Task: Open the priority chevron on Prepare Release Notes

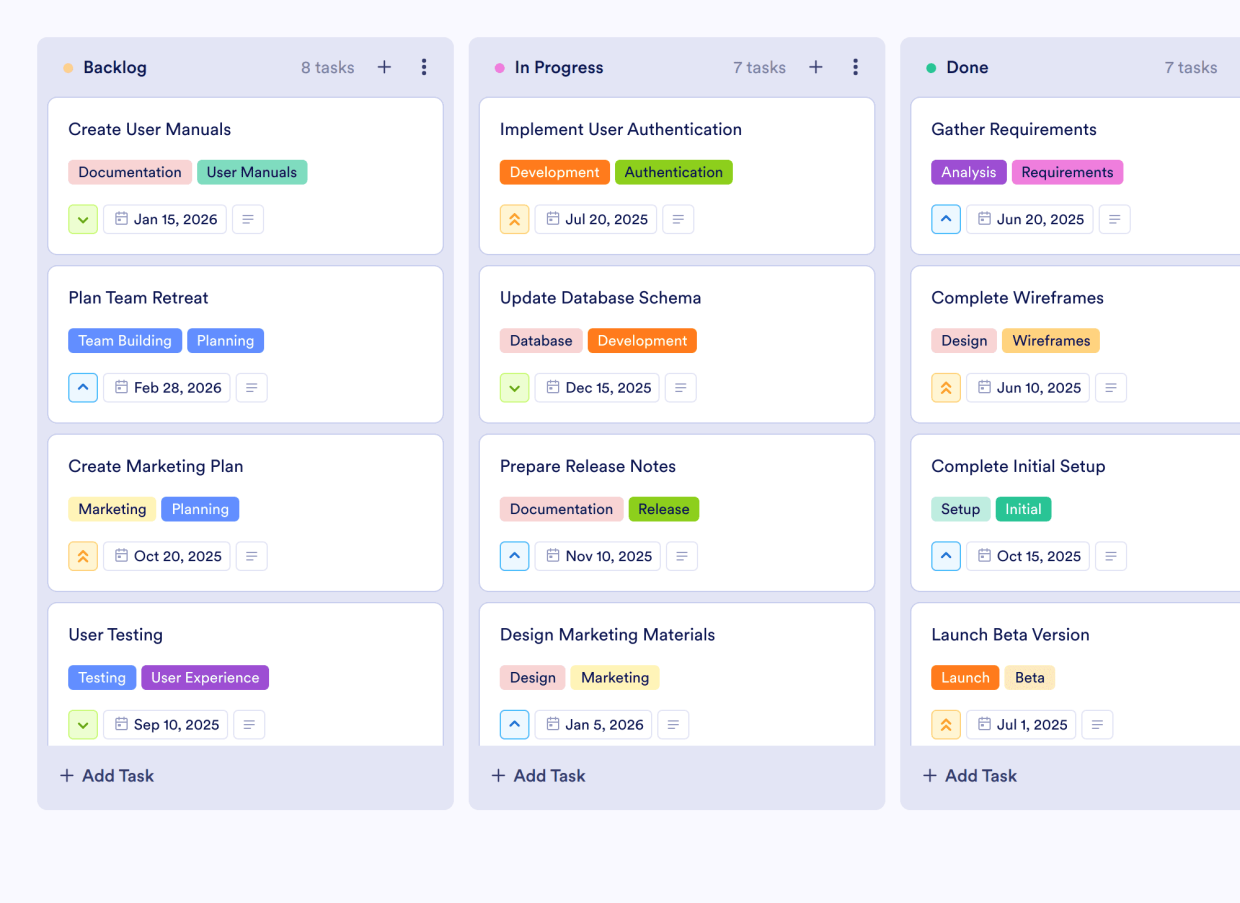Action: [x=514, y=556]
